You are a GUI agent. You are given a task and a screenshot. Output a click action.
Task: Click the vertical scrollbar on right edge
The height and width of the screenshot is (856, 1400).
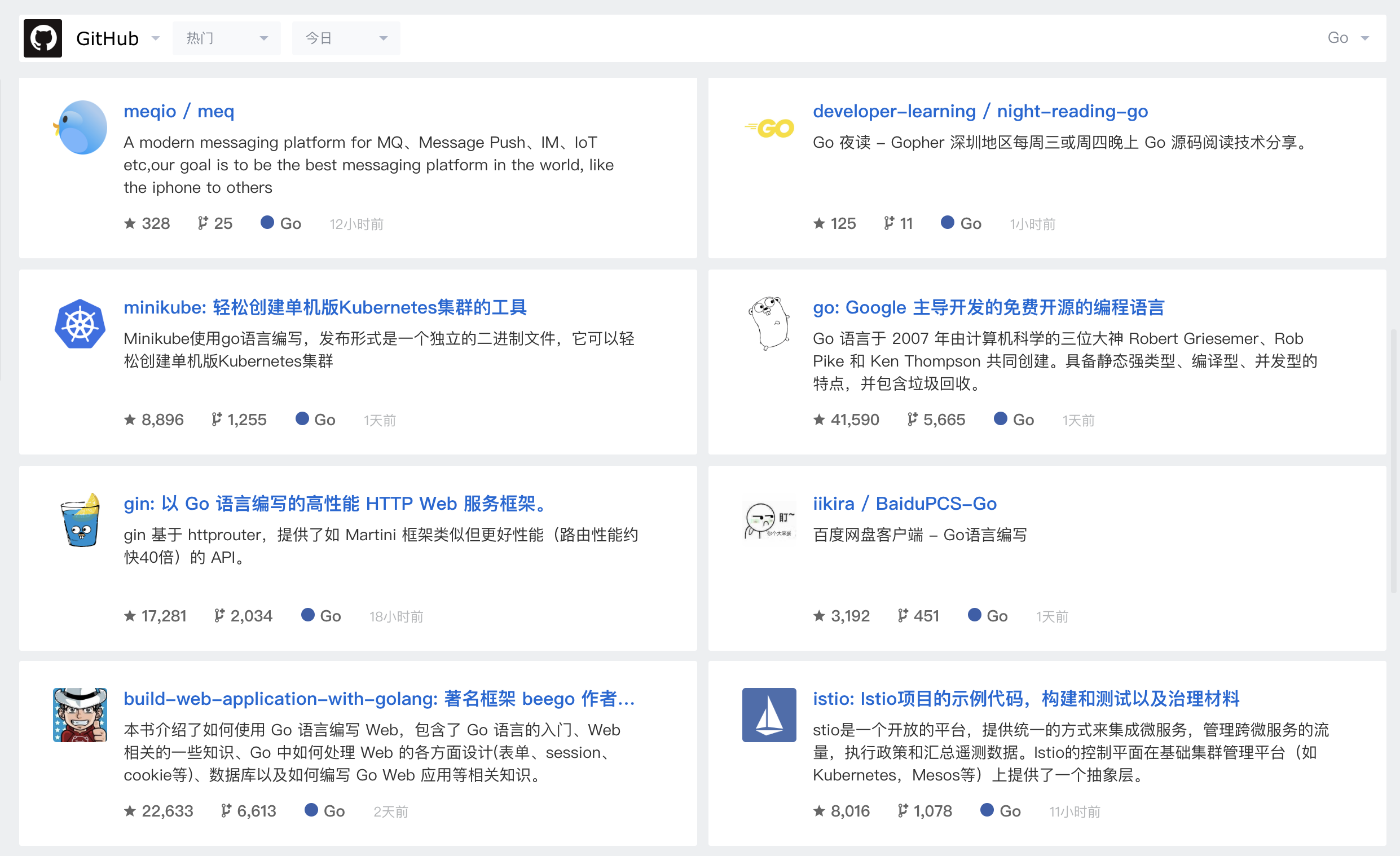[x=1393, y=460]
